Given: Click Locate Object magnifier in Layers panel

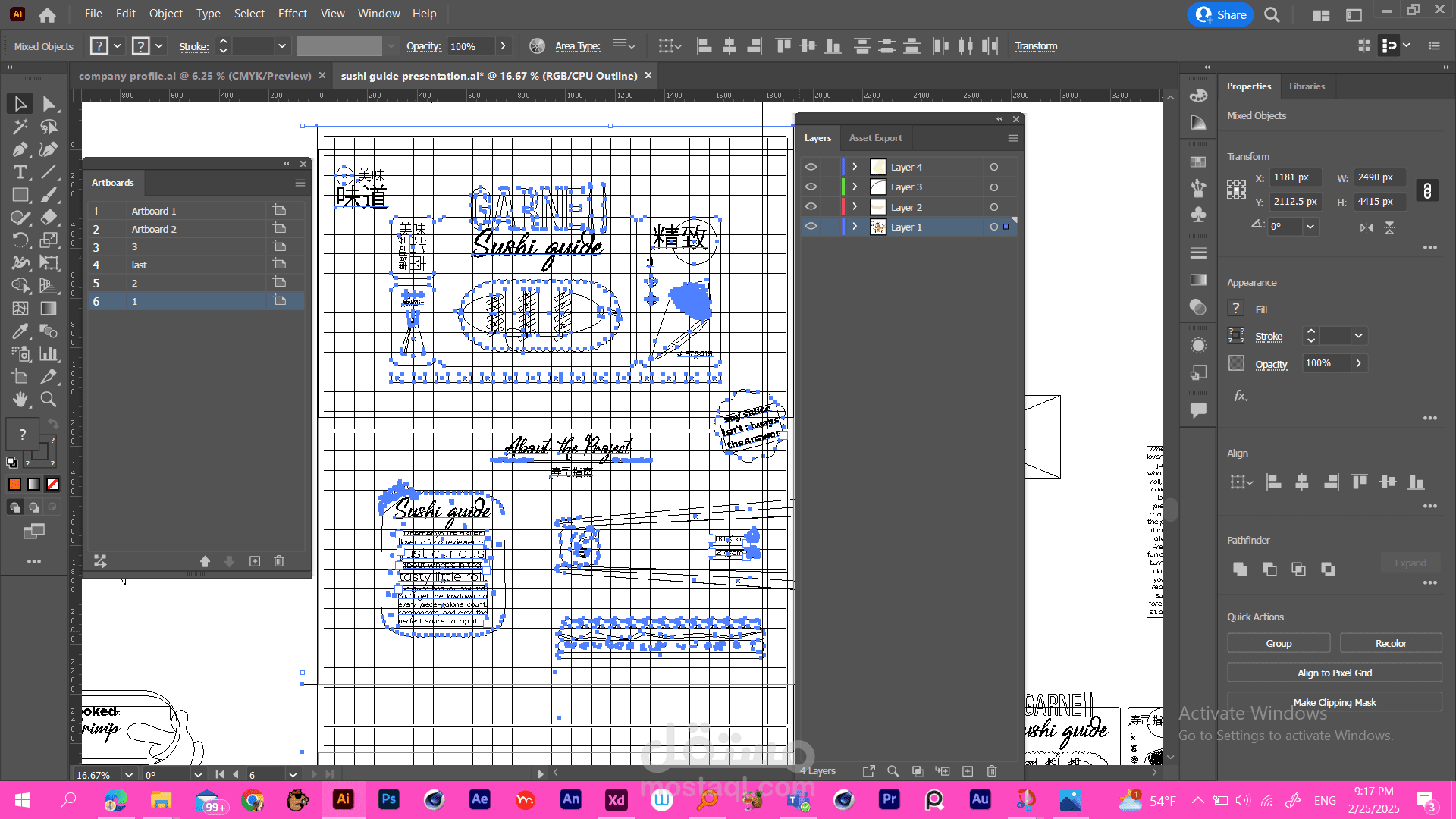Looking at the screenshot, I should (x=893, y=771).
